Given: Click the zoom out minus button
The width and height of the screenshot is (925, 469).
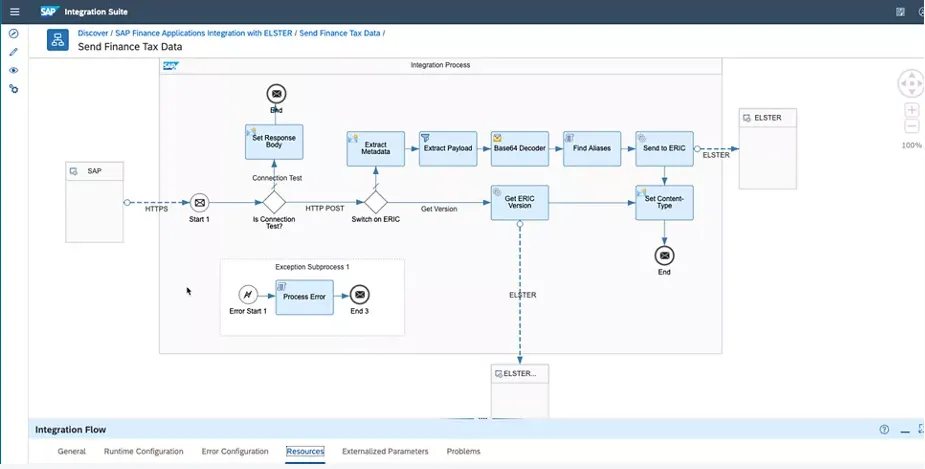Looking at the screenshot, I should [912, 126].
